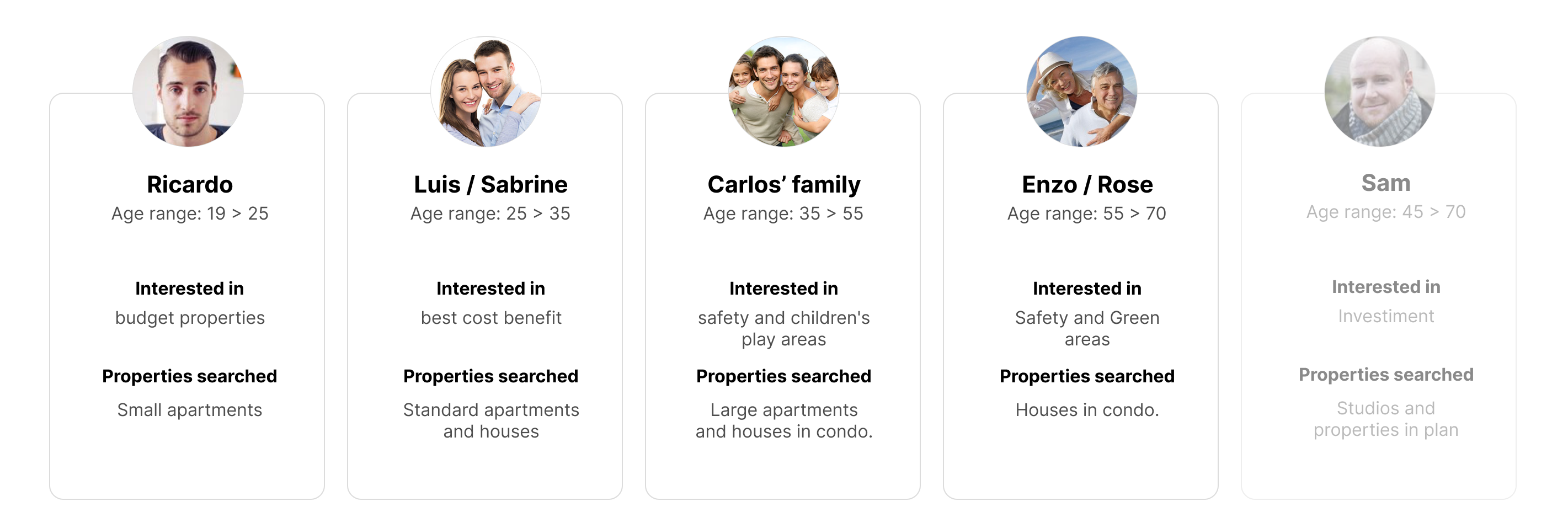Click the Safety and Green areas text
Image resolution: width=1568 pixels, height=512 pixels.
(x=1087, y=328)
